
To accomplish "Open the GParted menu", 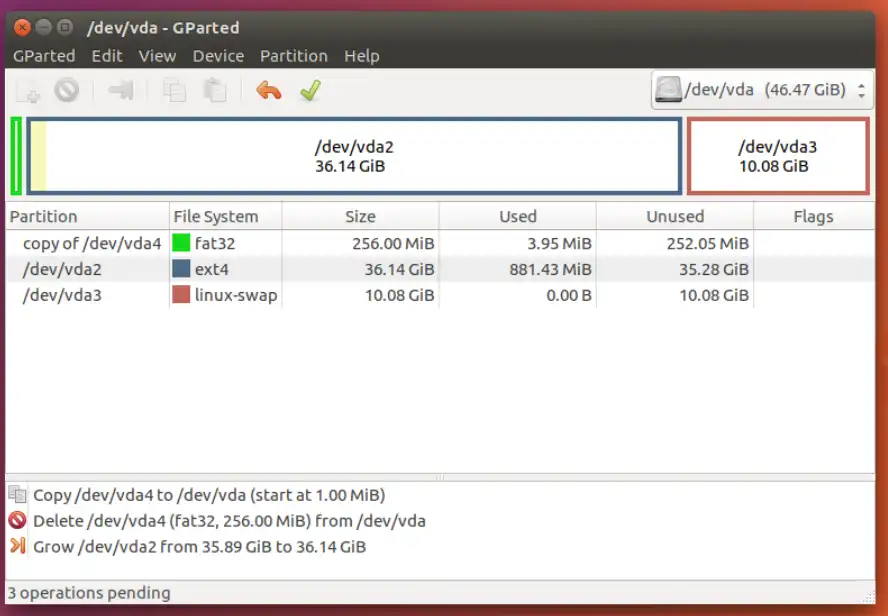I will coord(44,56).
